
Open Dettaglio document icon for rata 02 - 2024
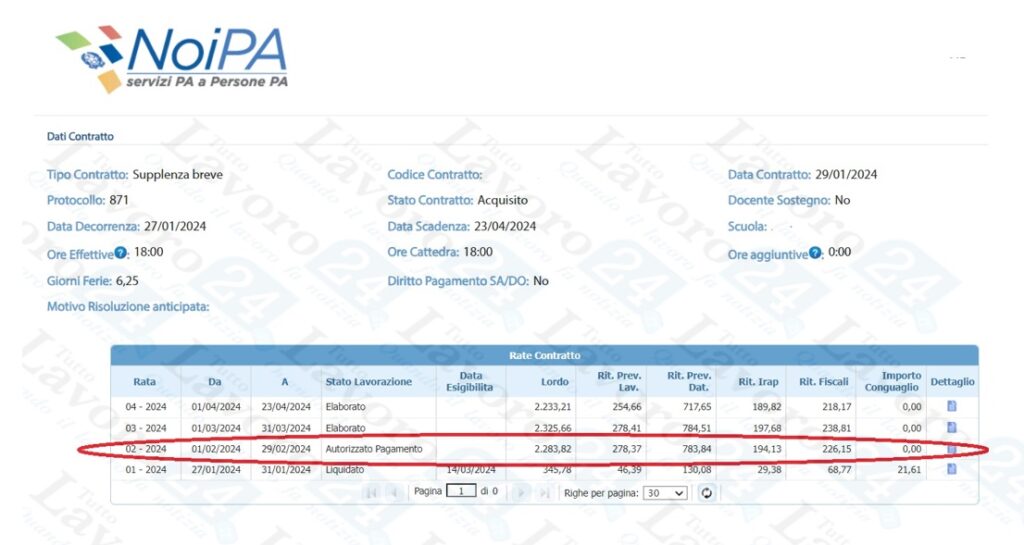click(952, 449)
